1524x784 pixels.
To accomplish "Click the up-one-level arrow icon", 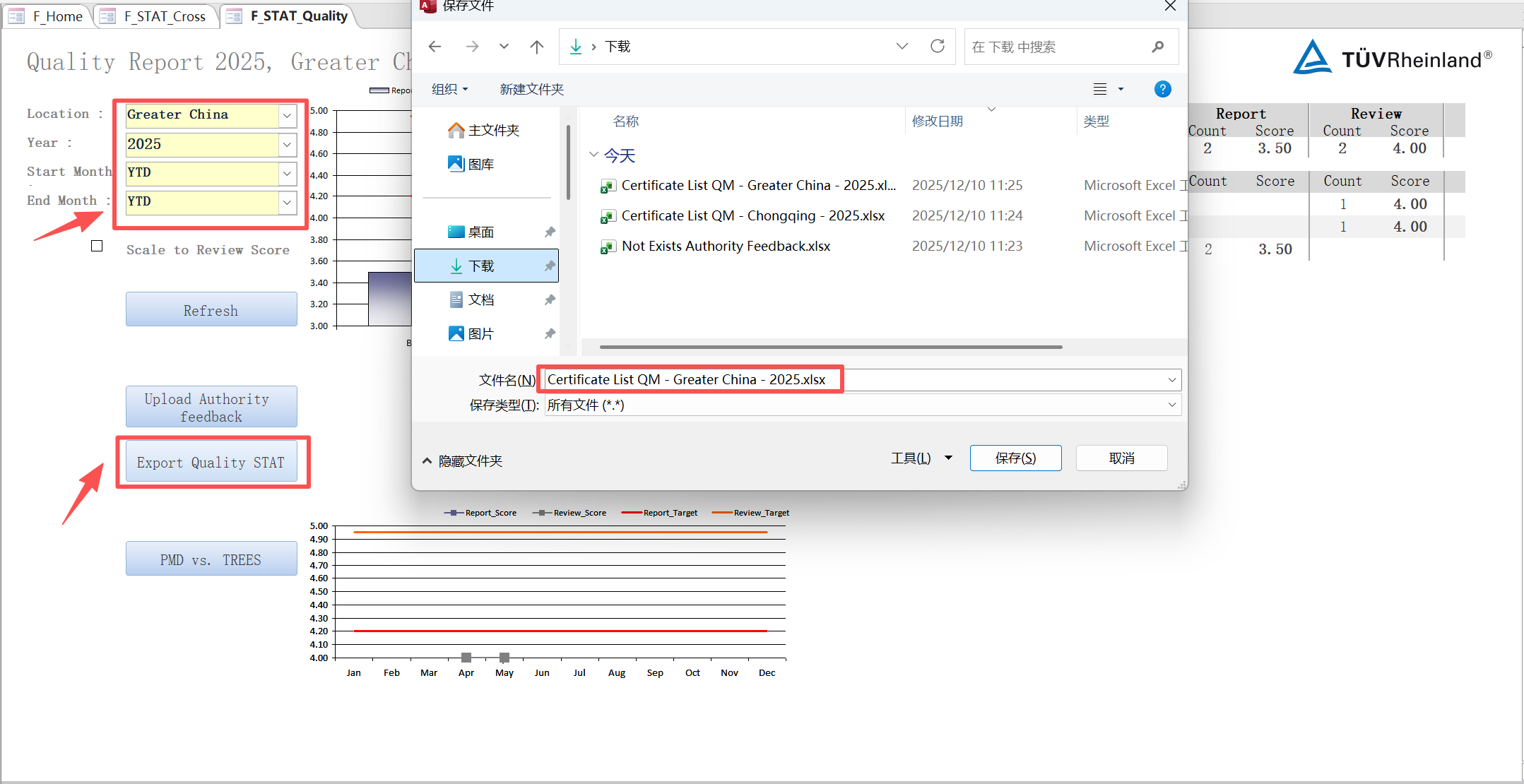I will coord(537,47).
